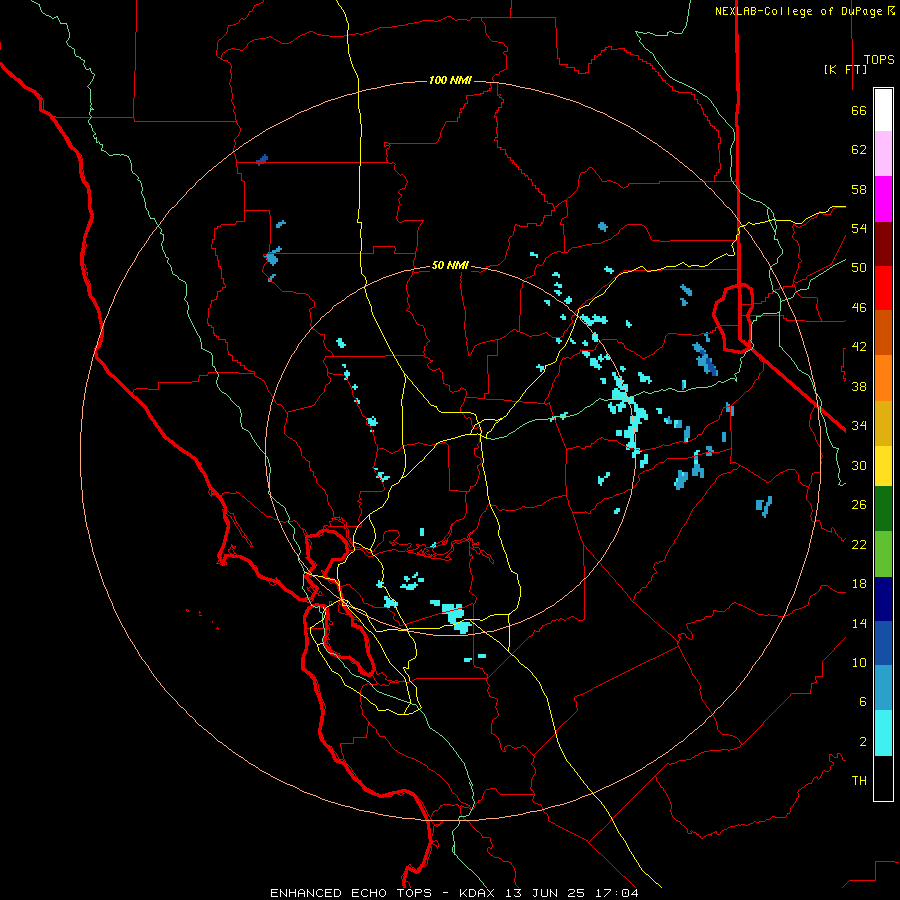Click the NEXLAB-College of DuPage title
Viewport: 900px width, 900px height.
(x=804, y=11)
